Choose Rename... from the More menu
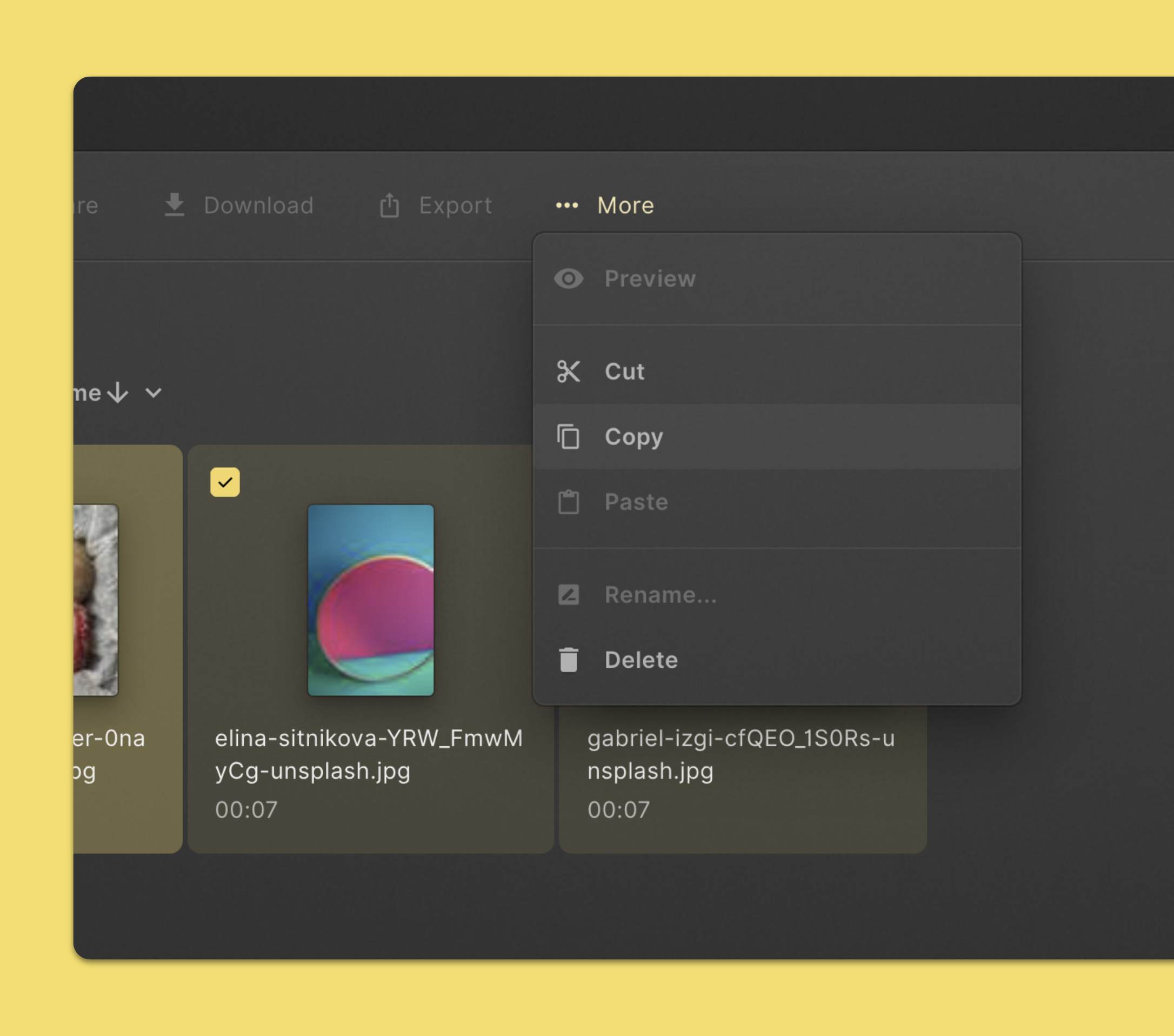Viewport: 1174px width, 1036px height. (x=777, y=595)
